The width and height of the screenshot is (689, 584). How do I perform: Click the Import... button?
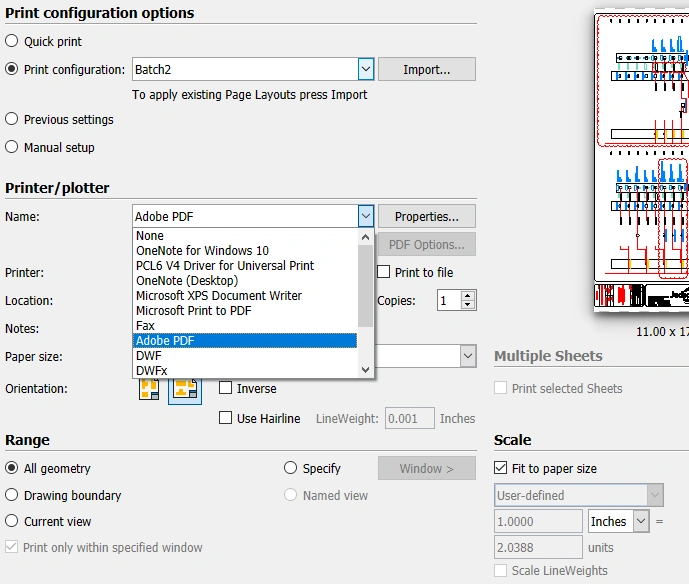(x=427, y=69)
